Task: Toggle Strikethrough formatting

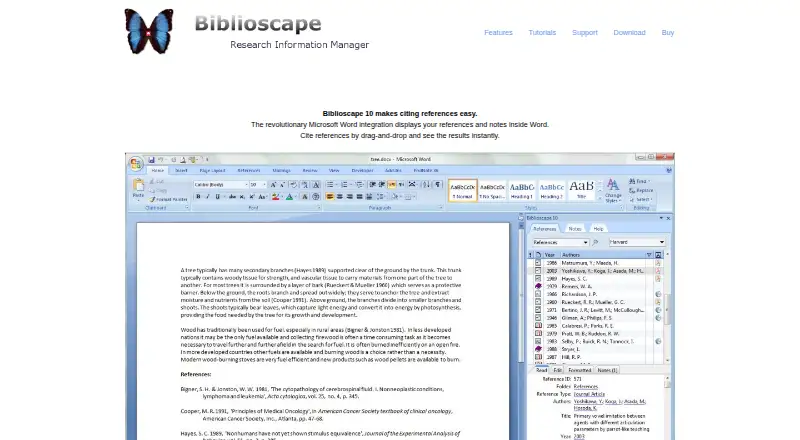Action: click(232, 197)
